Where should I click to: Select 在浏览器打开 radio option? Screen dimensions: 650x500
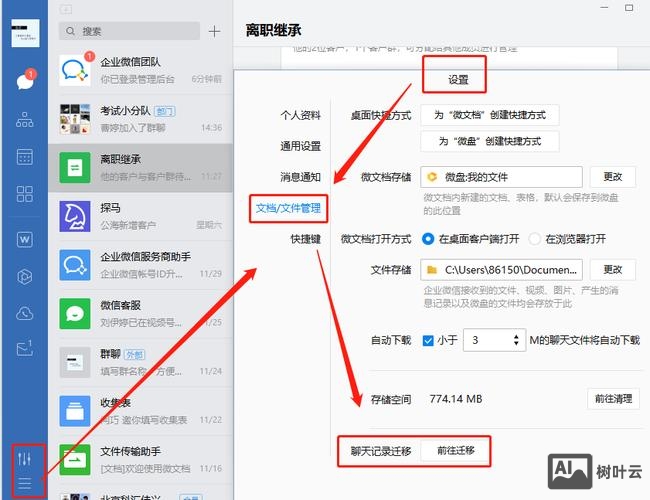tap(534, 239)
